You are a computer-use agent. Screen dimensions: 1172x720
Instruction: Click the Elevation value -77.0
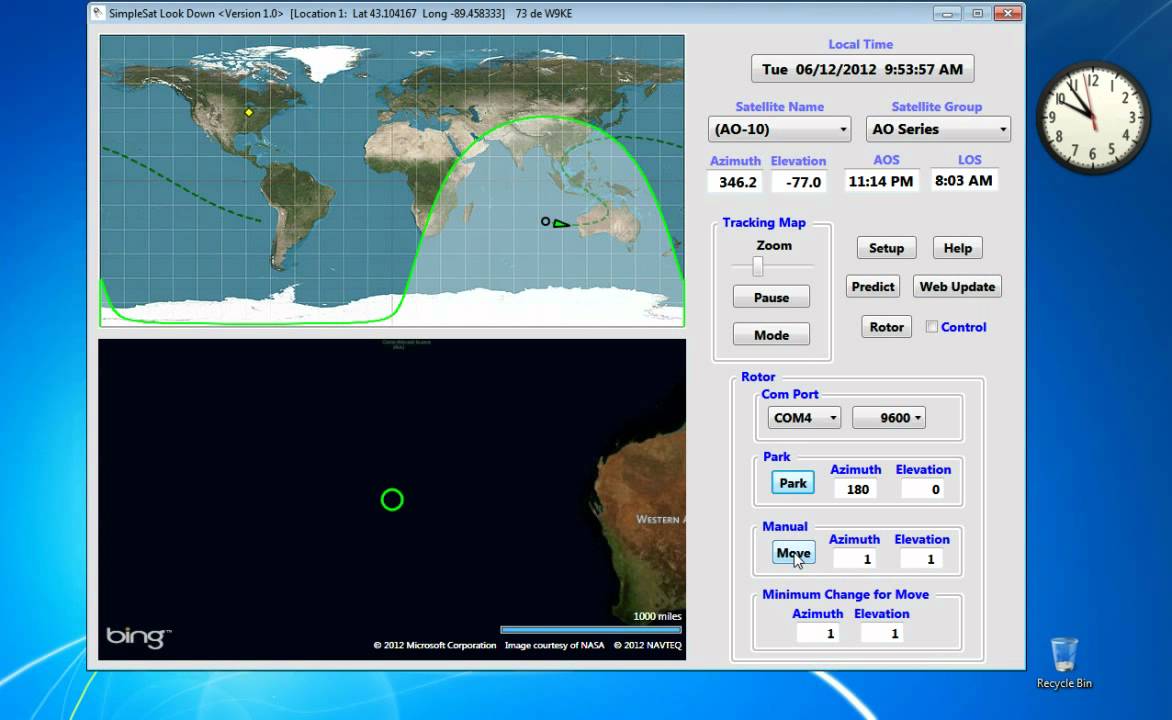coord(801,182)
